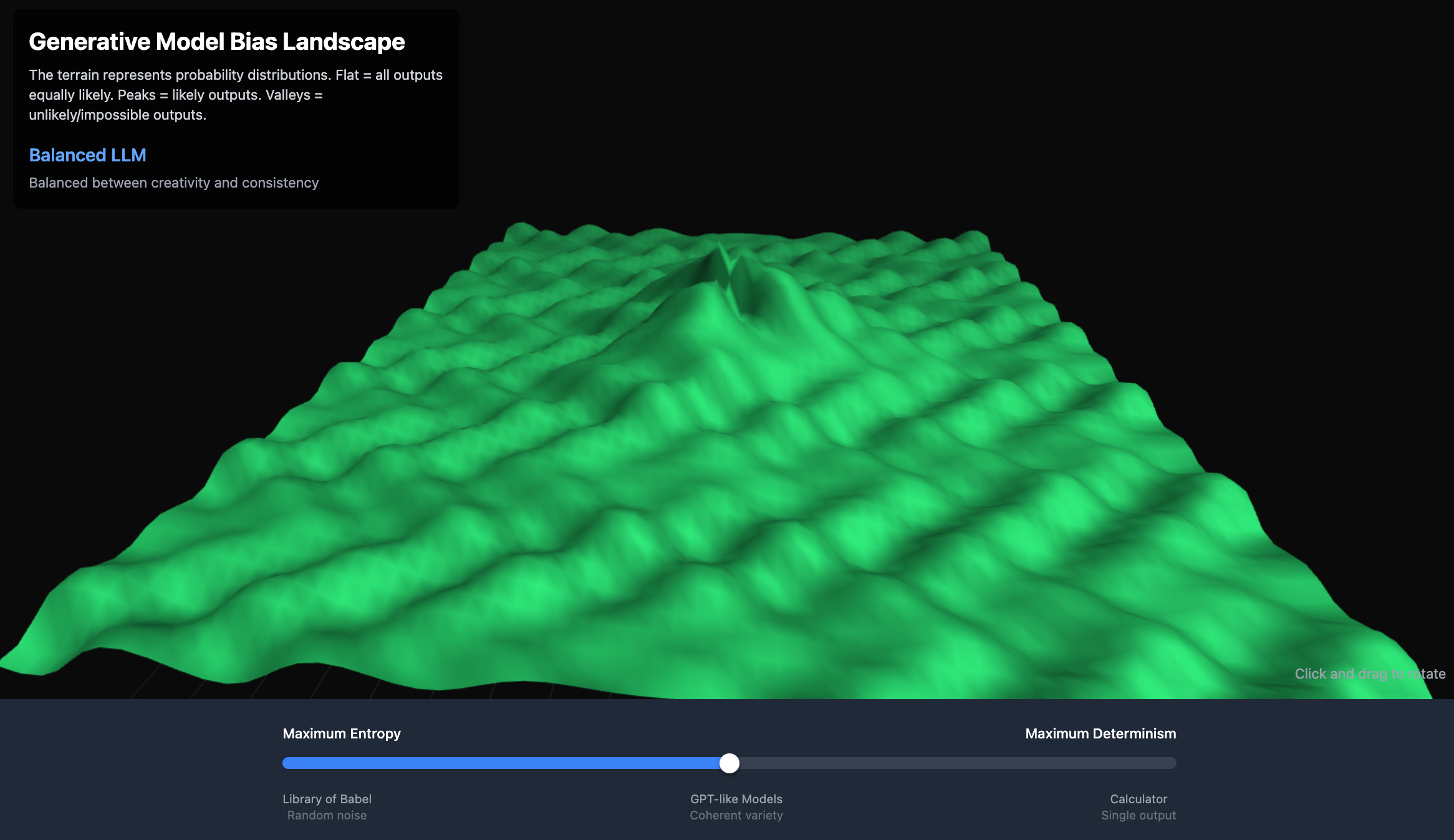This screenshot has width=1454, height=840.
Task: Click the Random noise caption
Action: click(327, 815)
